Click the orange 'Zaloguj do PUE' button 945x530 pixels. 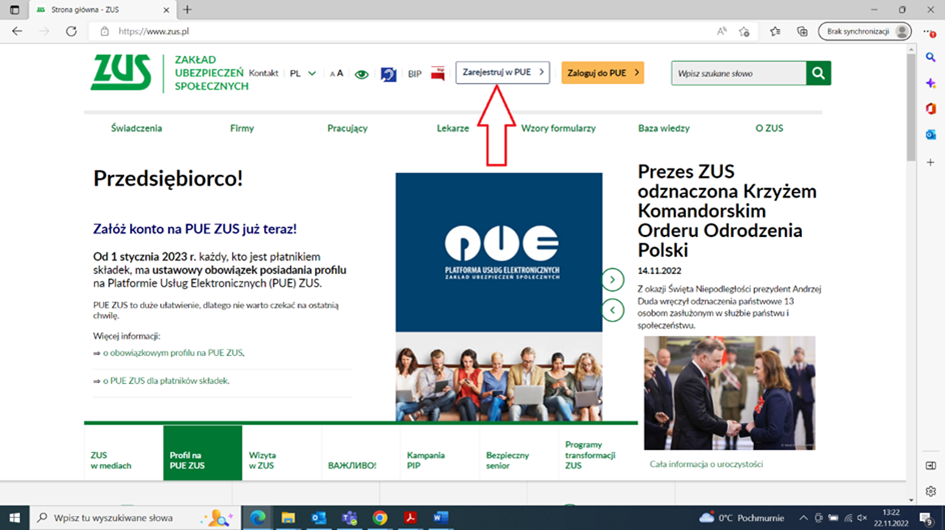(602, 73)
